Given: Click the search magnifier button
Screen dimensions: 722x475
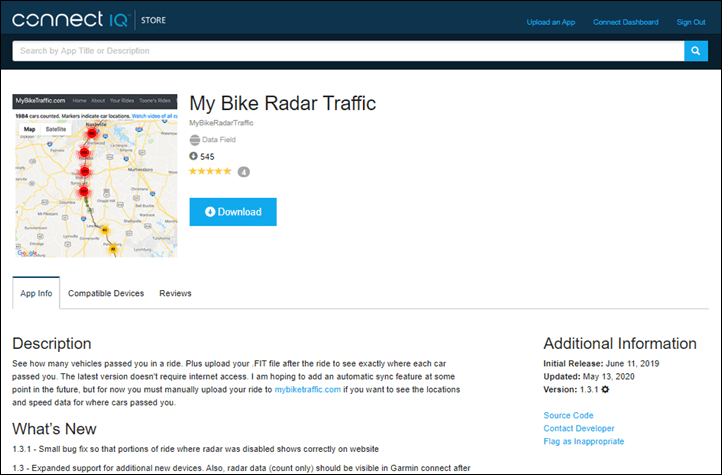Looking at the screenshot, I should pos(696,51).
